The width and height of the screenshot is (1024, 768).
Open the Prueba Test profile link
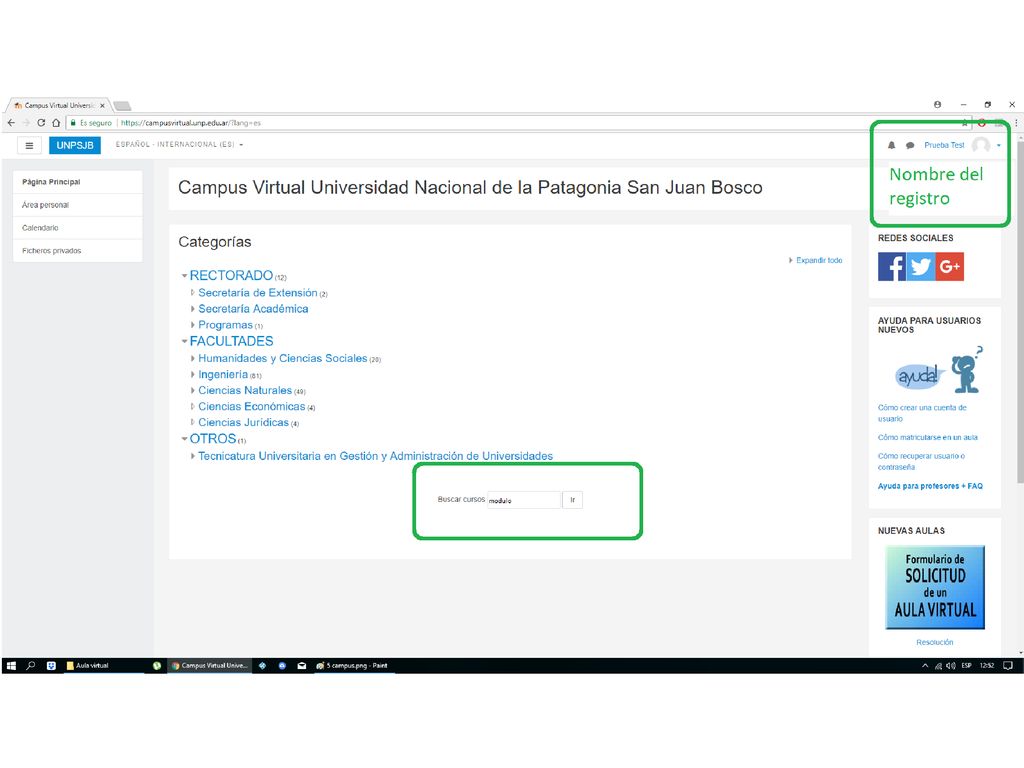[x=944, y=145]
